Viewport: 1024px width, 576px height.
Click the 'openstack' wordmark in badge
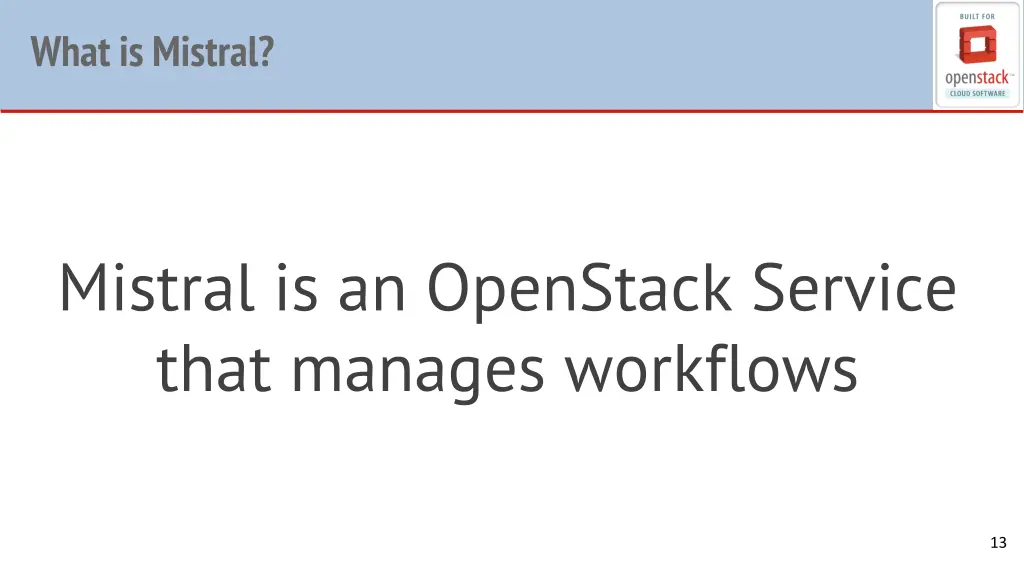point(978,78)
